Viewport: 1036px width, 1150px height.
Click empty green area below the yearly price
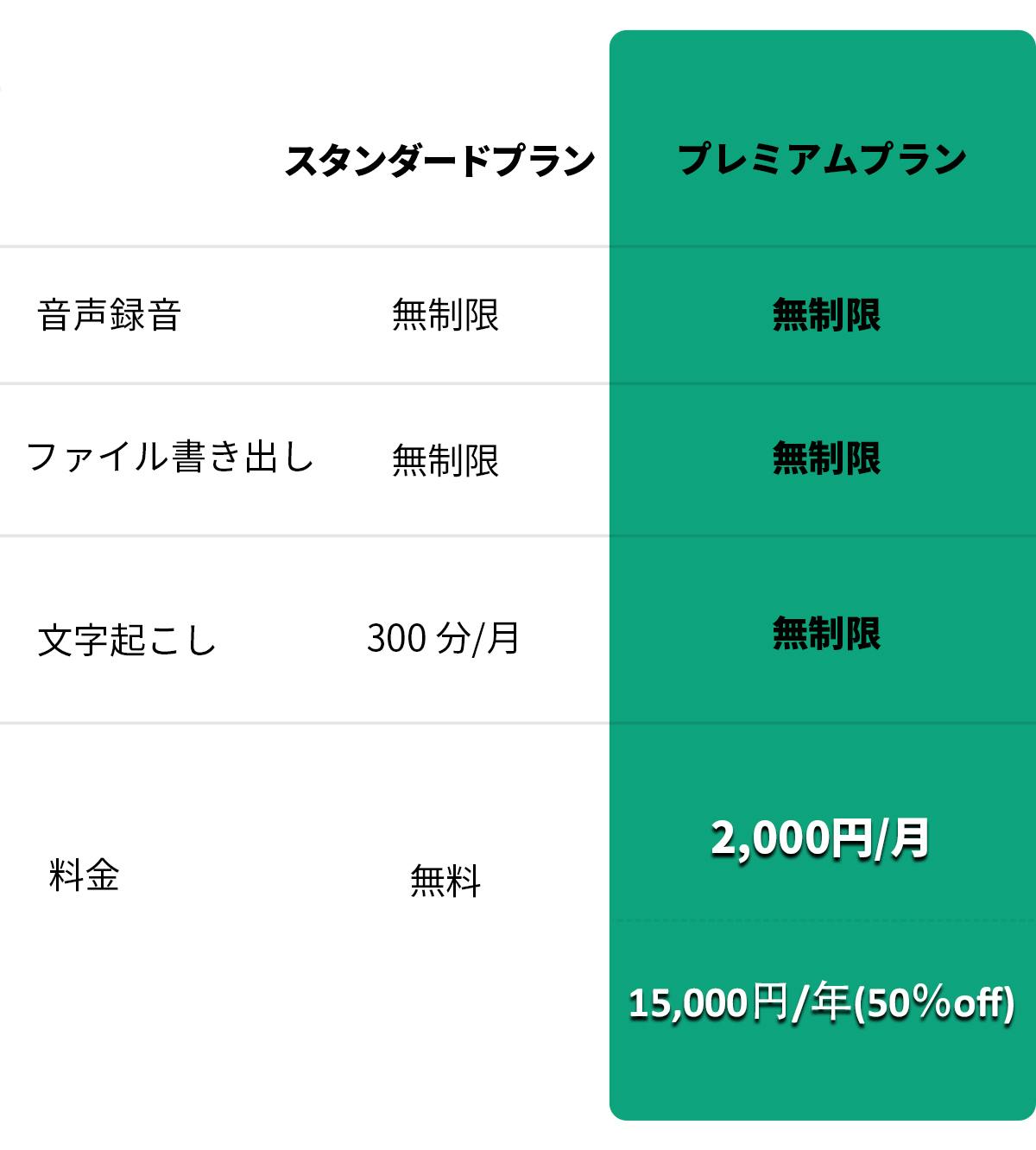[x=822, y=1079]
